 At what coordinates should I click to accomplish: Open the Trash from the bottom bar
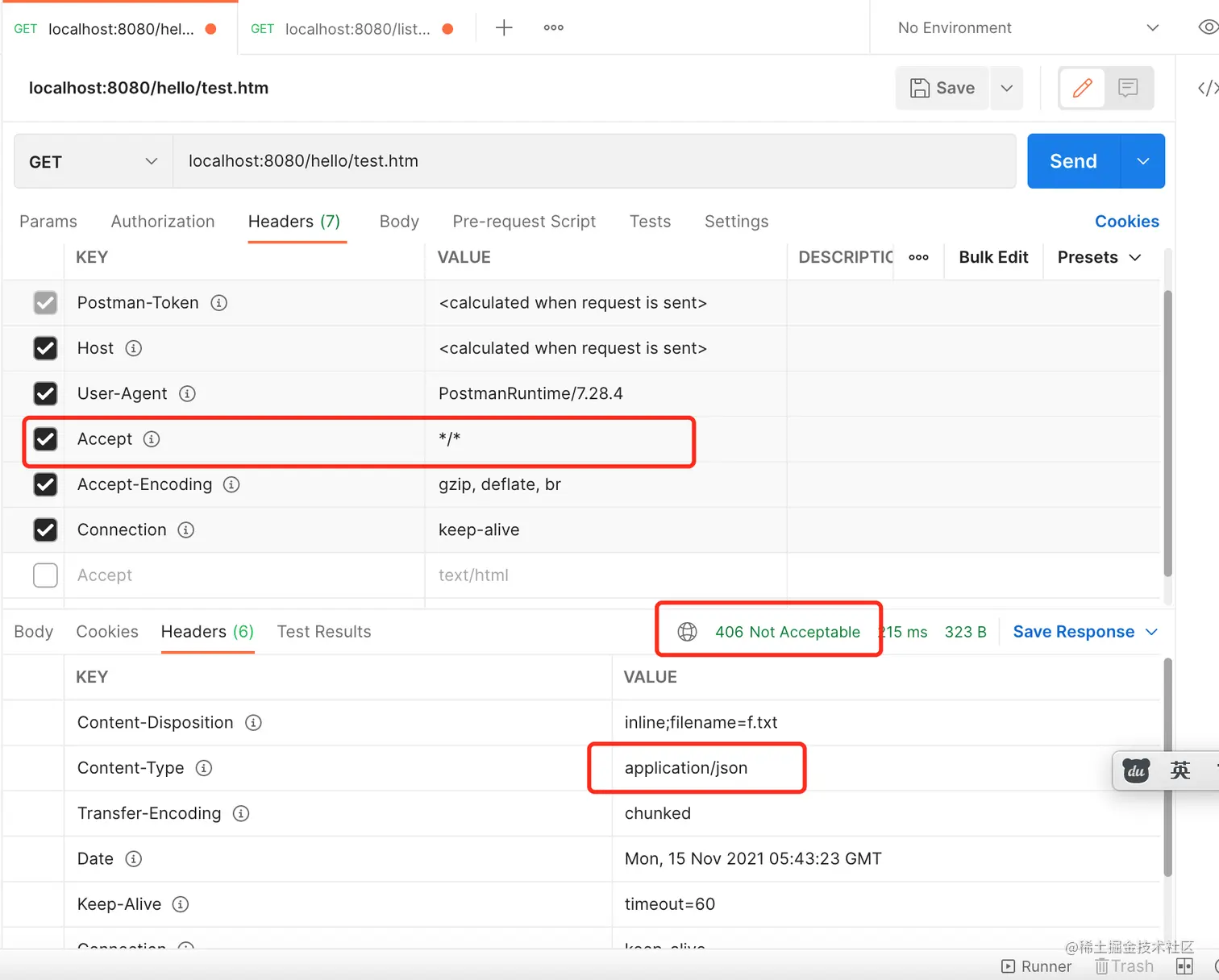click(x=1124, y=966)
